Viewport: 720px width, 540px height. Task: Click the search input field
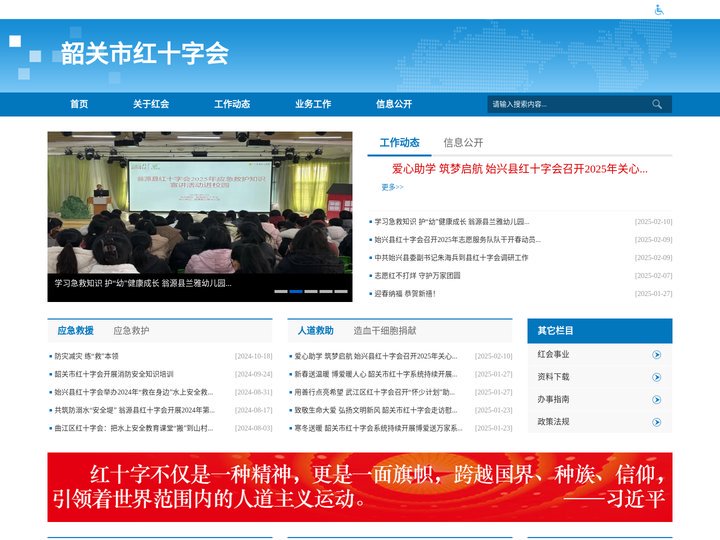click(569, 104)
